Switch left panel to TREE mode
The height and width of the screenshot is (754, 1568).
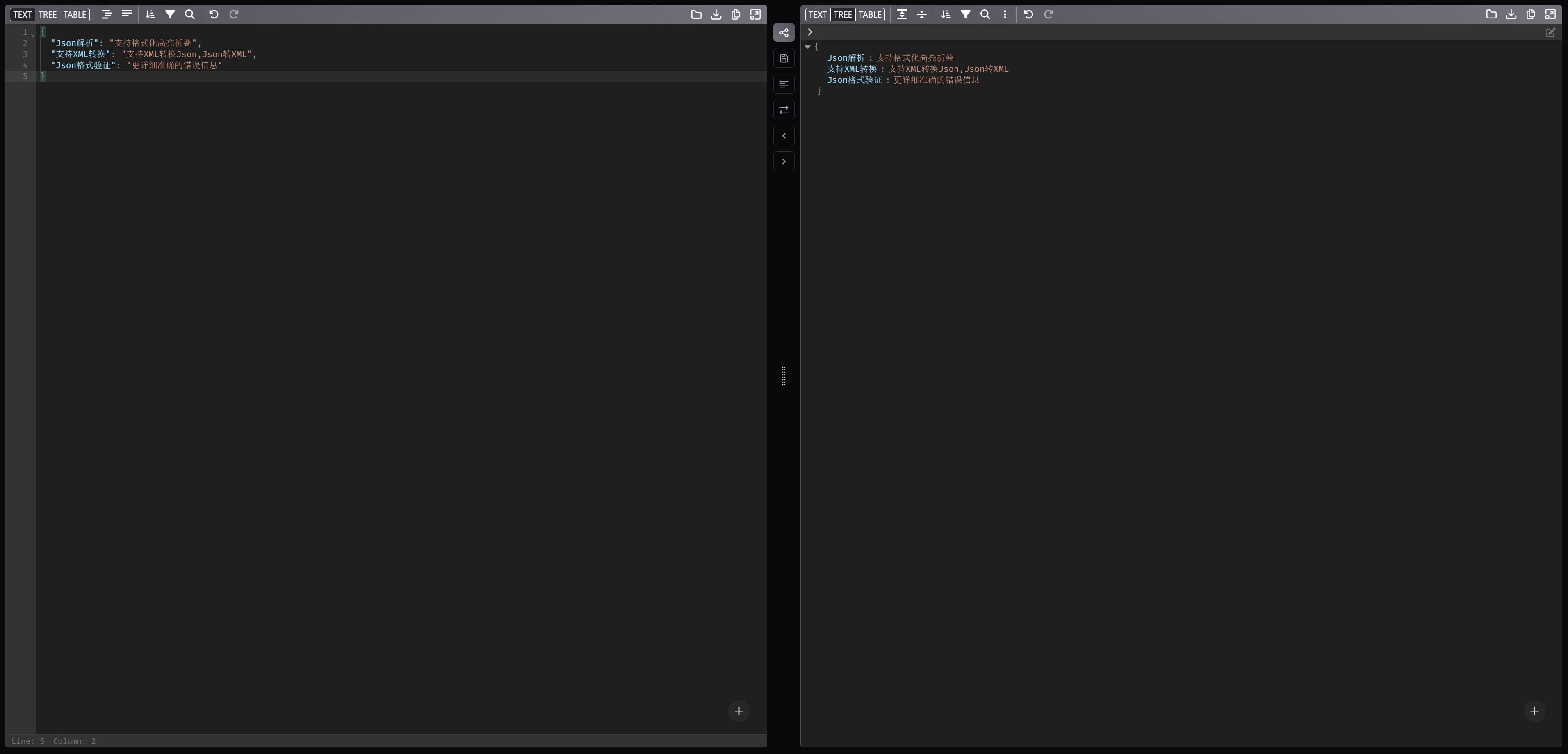[x=48, y=15]
